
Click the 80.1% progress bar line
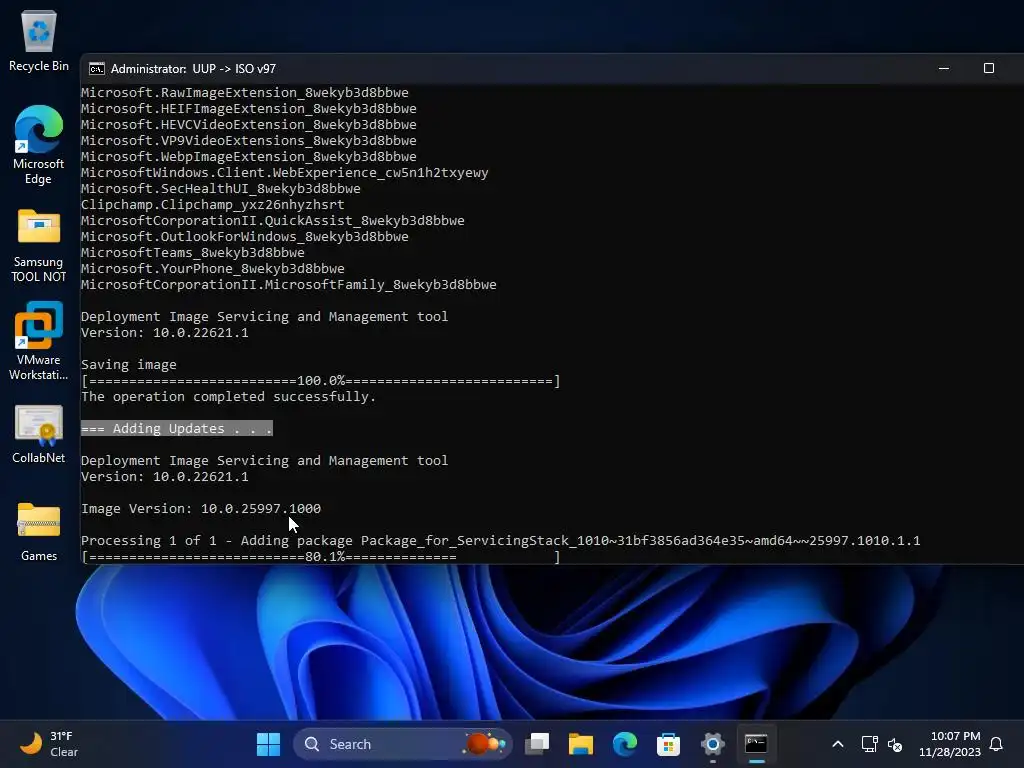(321, 557)
